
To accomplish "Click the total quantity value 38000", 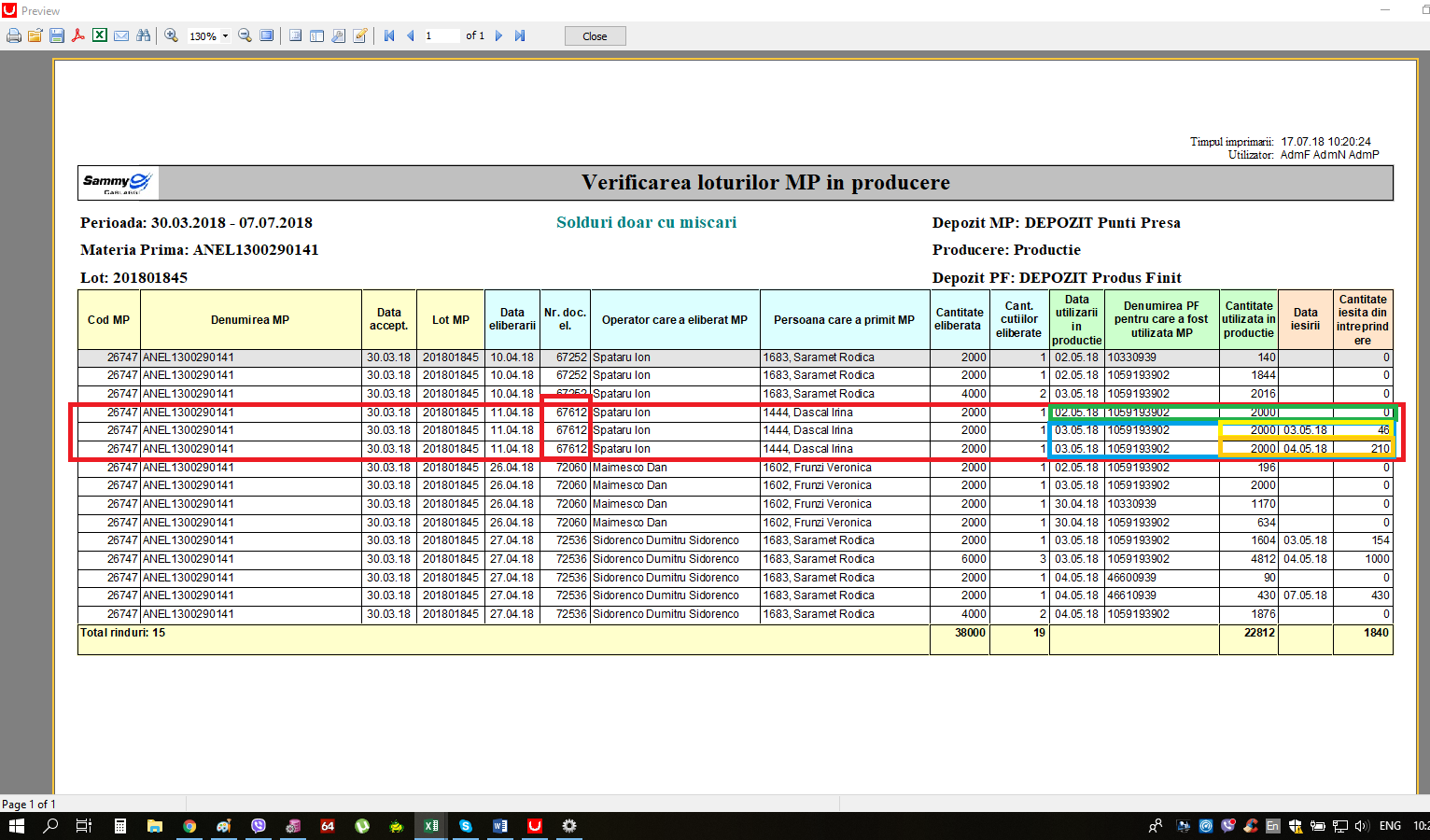I will pyautogui.click(x=970, y=633).
